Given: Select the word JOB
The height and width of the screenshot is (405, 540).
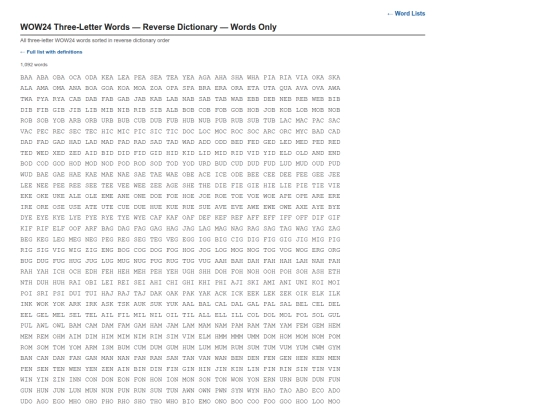Looking at the screenshot, I should tap(269, 110).
